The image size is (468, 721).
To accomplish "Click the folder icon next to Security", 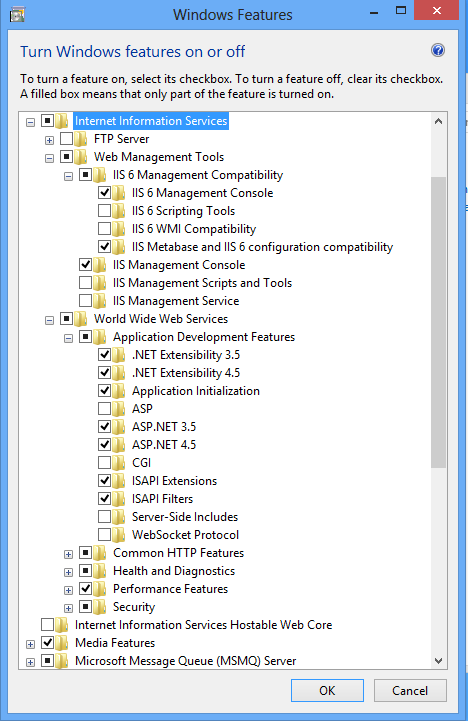I will pyautogui.click(x=100, y=607).
